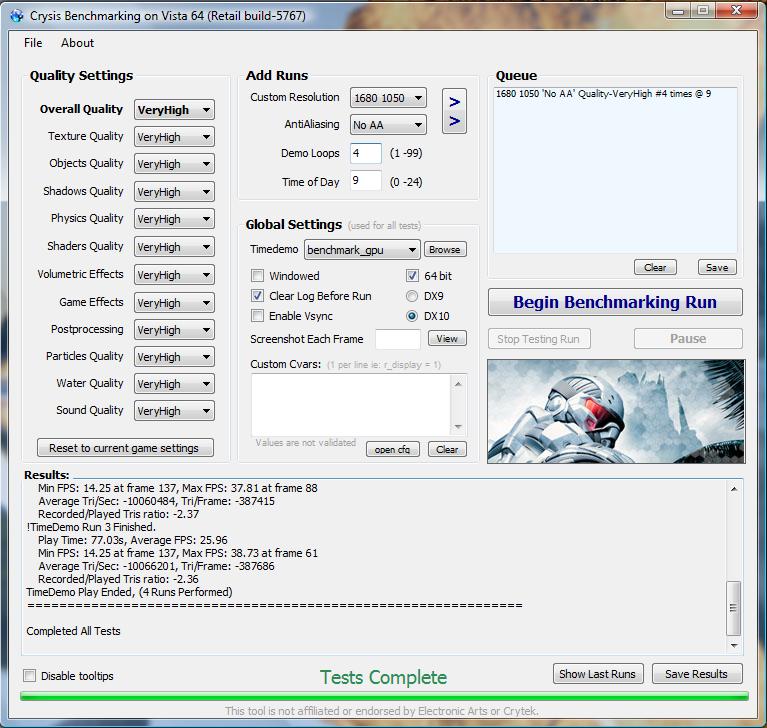The height and width of the screenshot is (728, 767).
Task: Expand the Sound Quality dropdown
Action: point(174,410)
